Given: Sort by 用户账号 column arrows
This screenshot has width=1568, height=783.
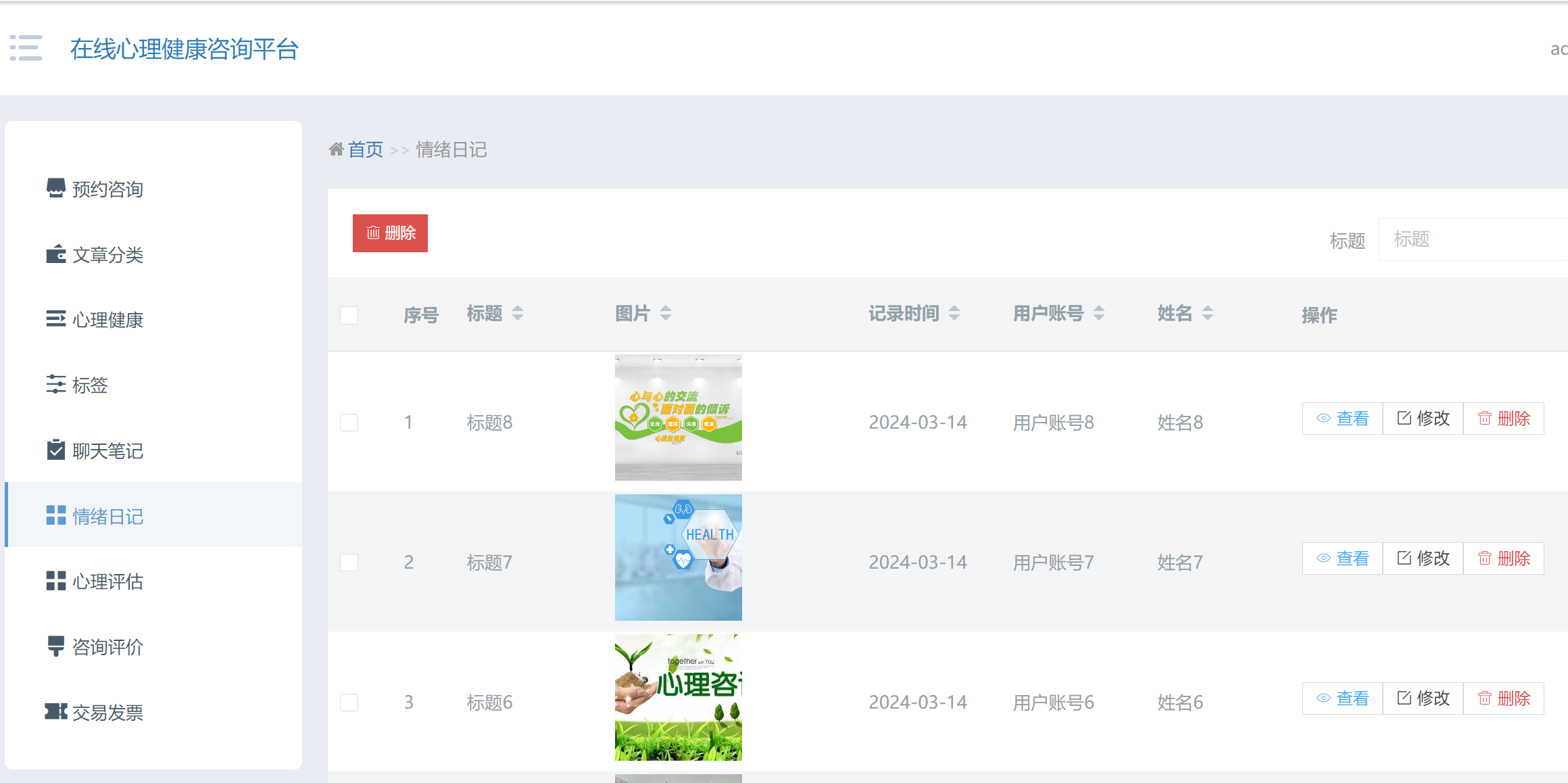Looking at the screenshot, I should 1099,313.
